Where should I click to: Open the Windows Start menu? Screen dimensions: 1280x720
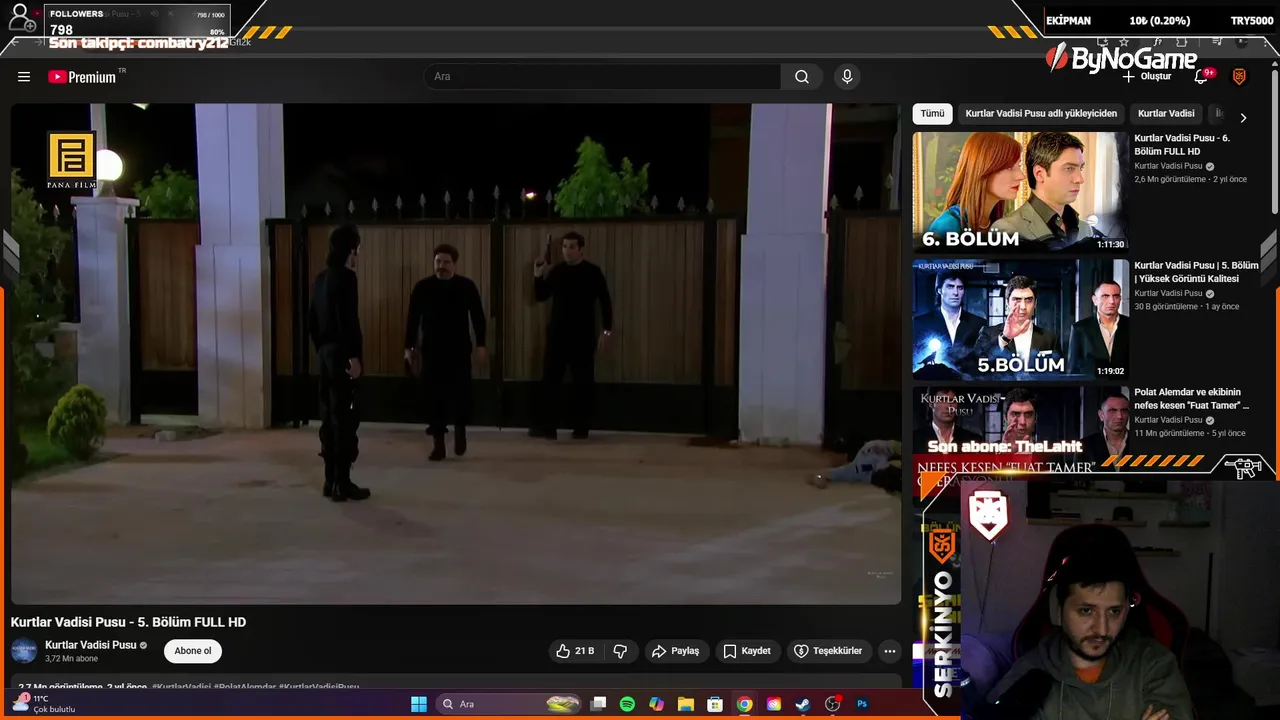tap(419, 704)
